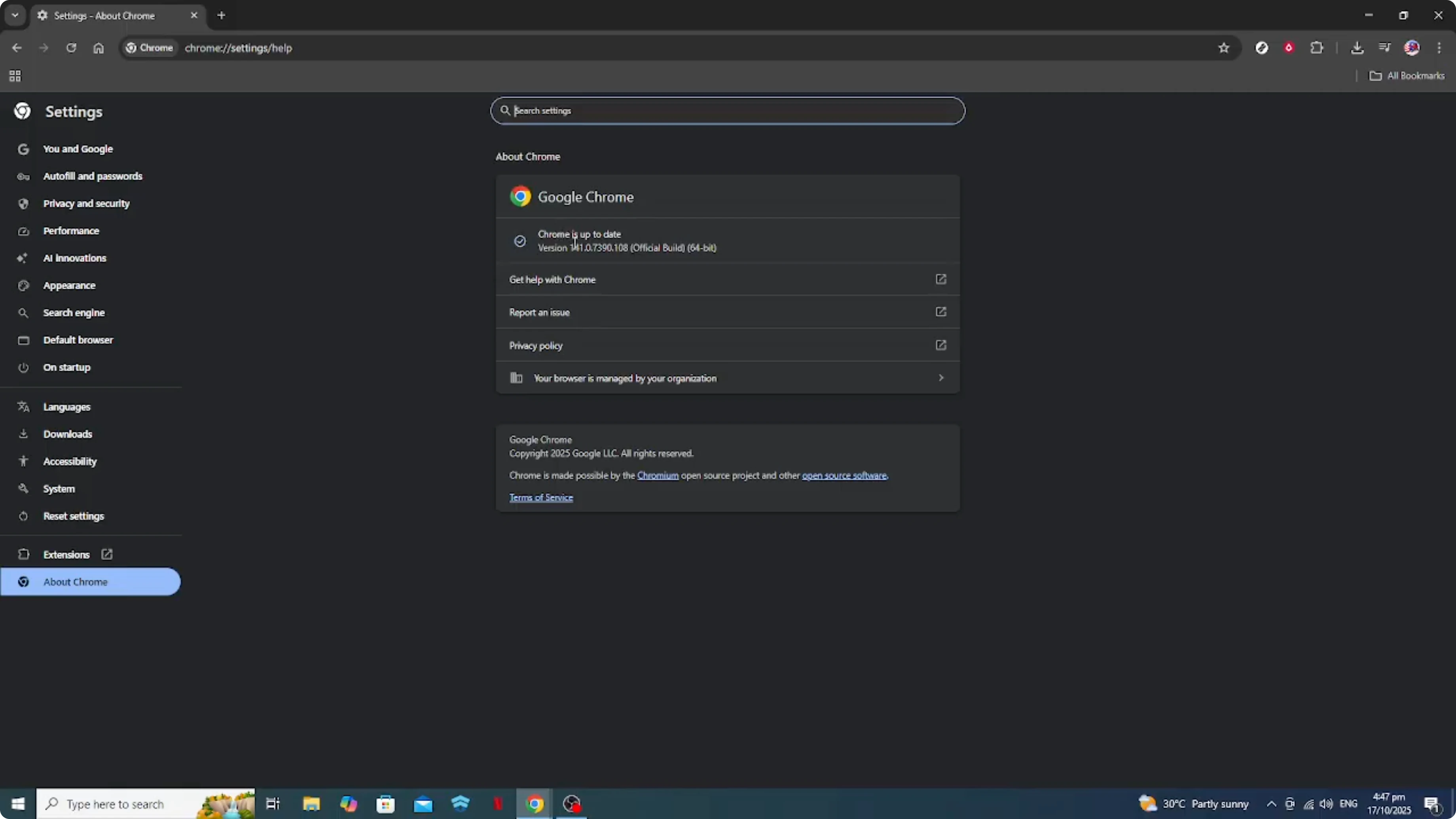Open the Extensions puzzle icon in toolbar

1316,48
